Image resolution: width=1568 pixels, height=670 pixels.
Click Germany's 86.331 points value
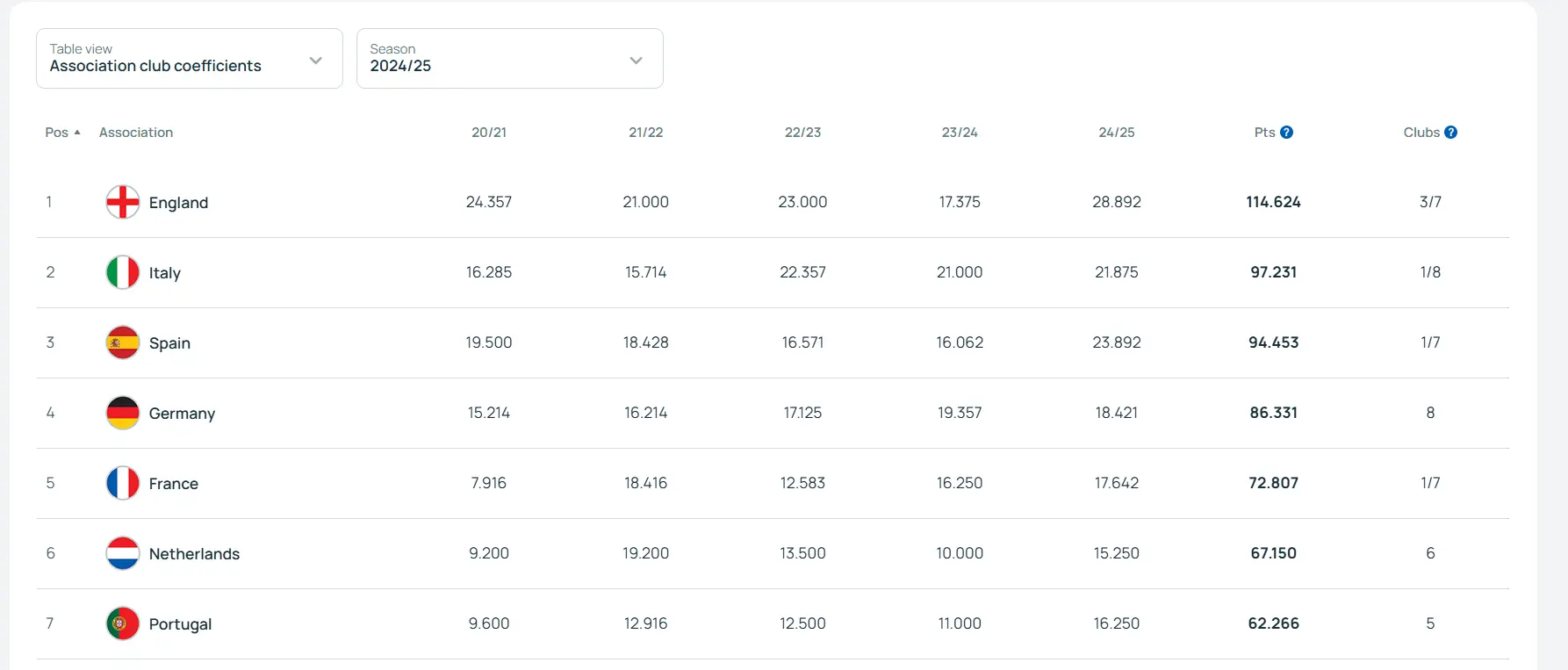1273,413
